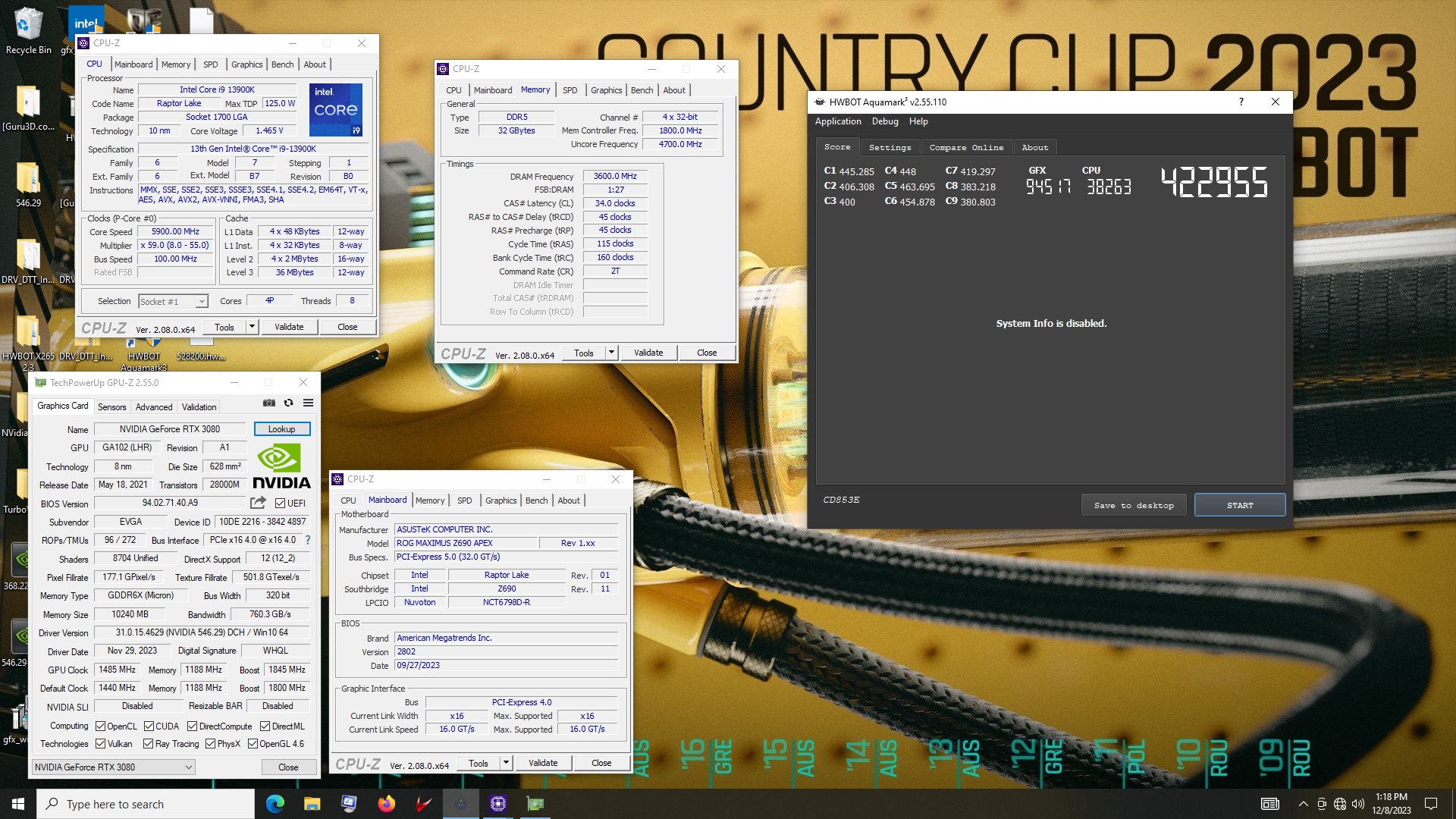Click the taskbar clock showing 1:18 PM
This screenshot has width=1456, height=819.
pos(1391,804)
